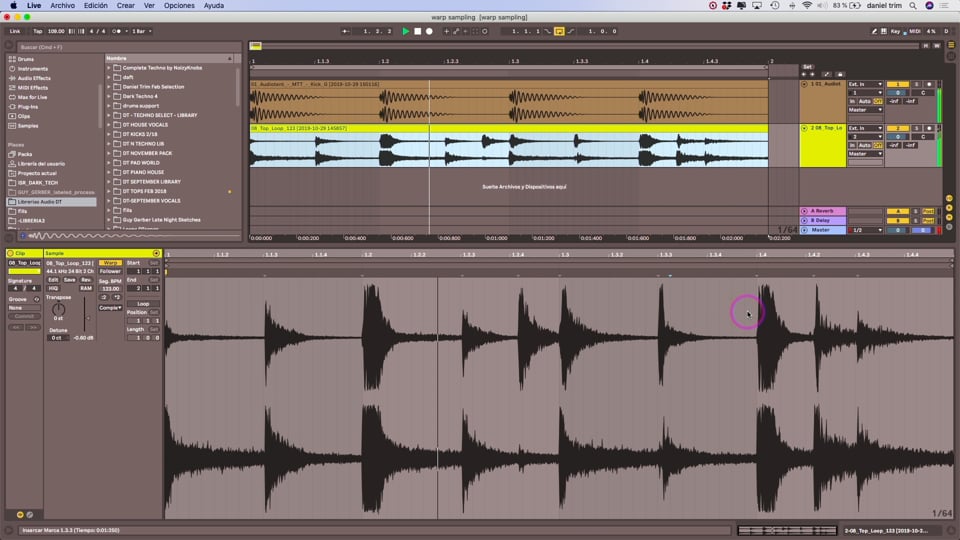
Task: Click the sample Save button
Action: tap(70, 280)
